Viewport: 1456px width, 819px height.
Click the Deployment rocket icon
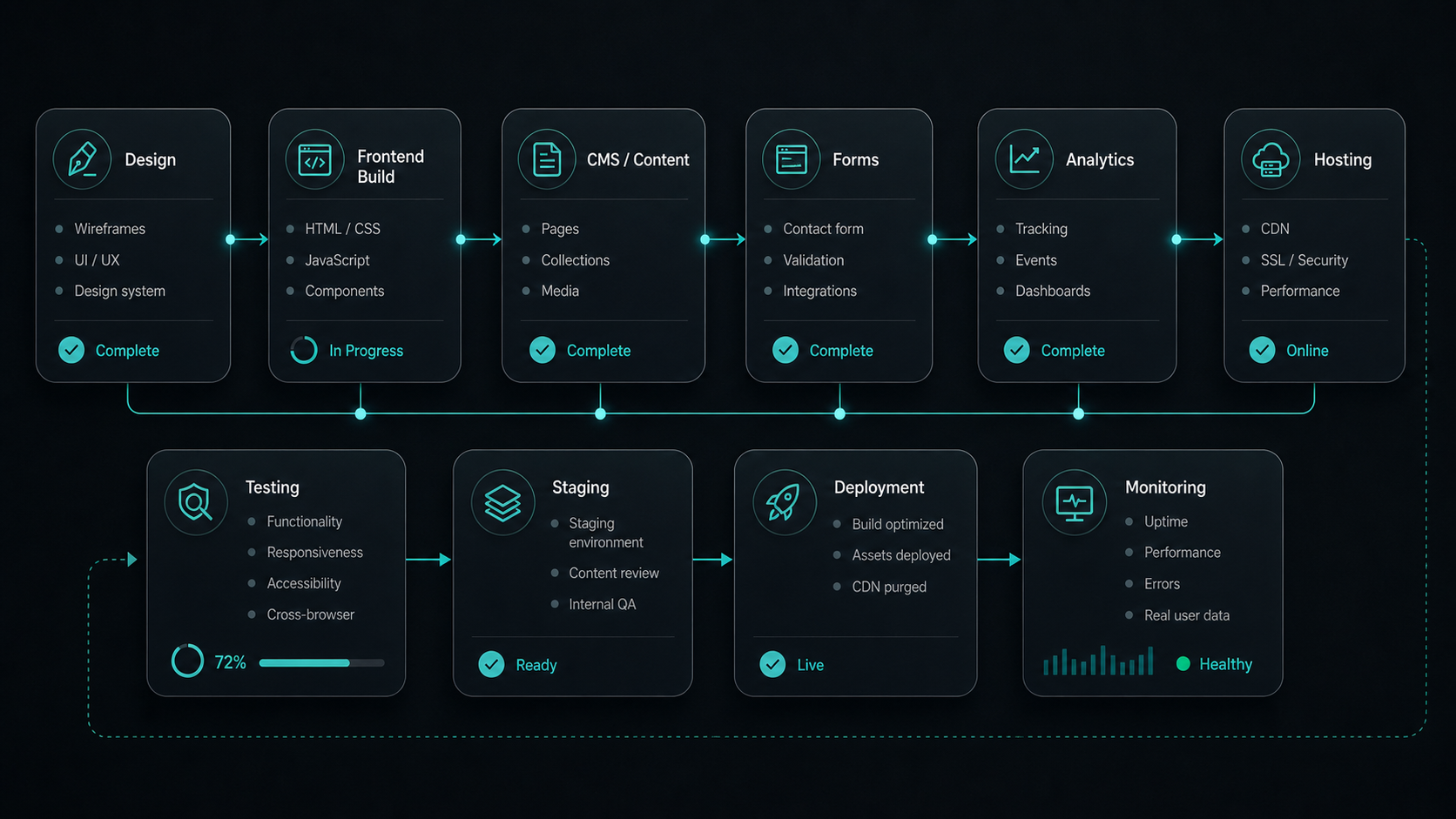click(x=783, y=502)
